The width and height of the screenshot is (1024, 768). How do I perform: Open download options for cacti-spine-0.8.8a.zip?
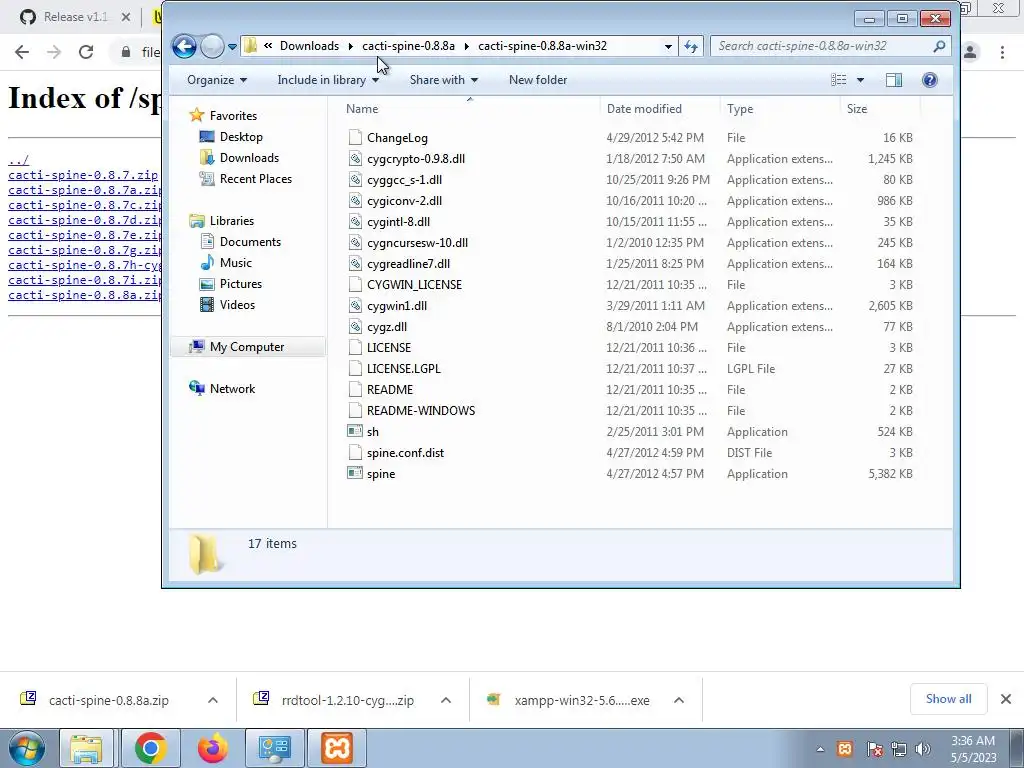click(x=212, y=700)
